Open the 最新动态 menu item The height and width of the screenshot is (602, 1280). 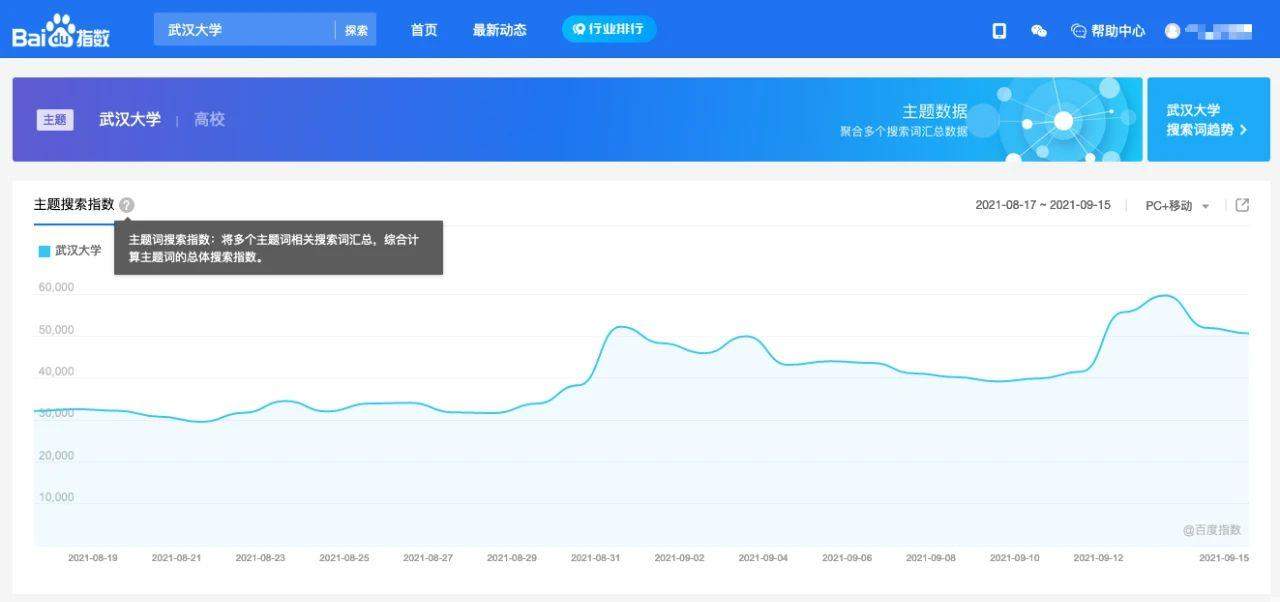click(499, 30)
